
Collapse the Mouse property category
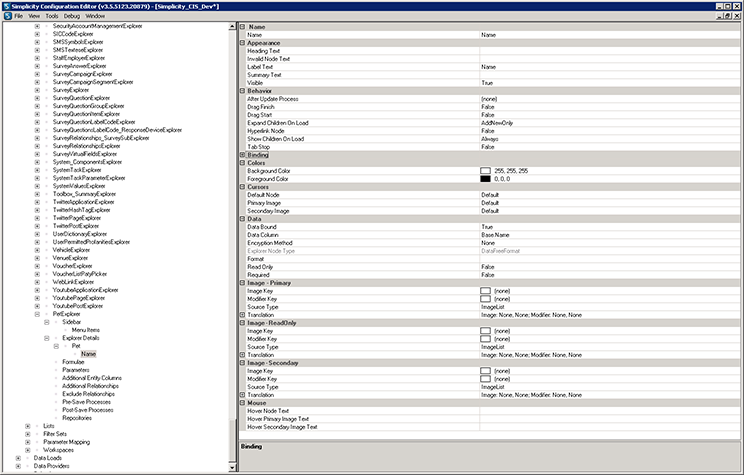pyautogui.click(x=242, y=403)
